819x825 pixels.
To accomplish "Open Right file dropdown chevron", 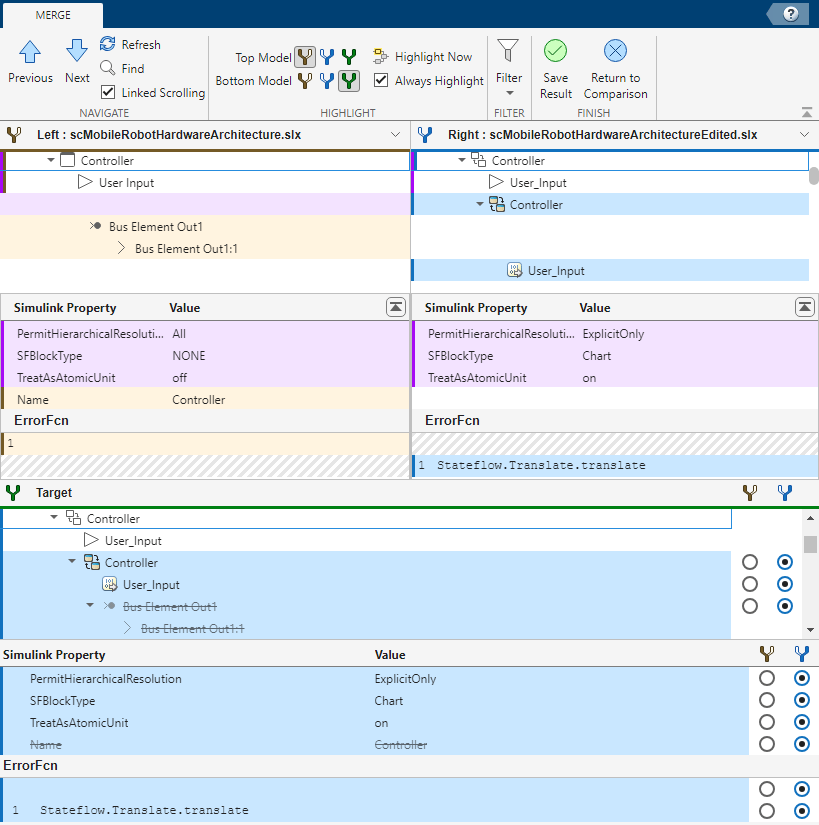I will pyautogui.click(x=804, y=135).
